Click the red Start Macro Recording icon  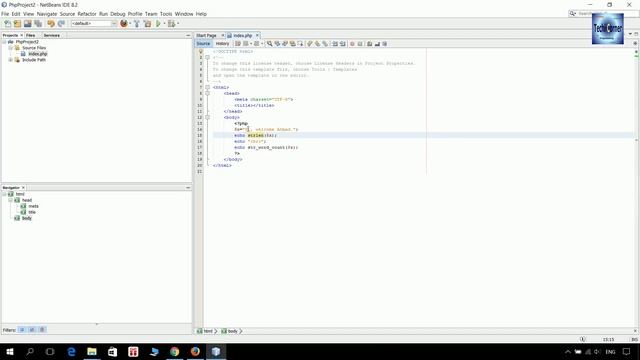352,44
